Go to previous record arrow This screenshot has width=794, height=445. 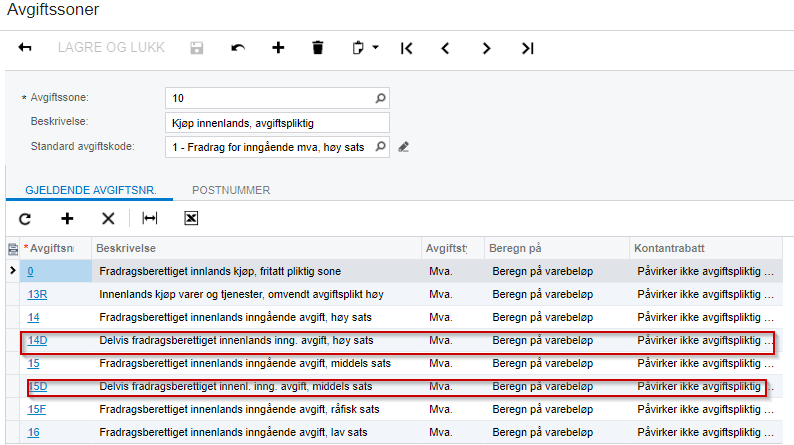[x=446, y=48]
